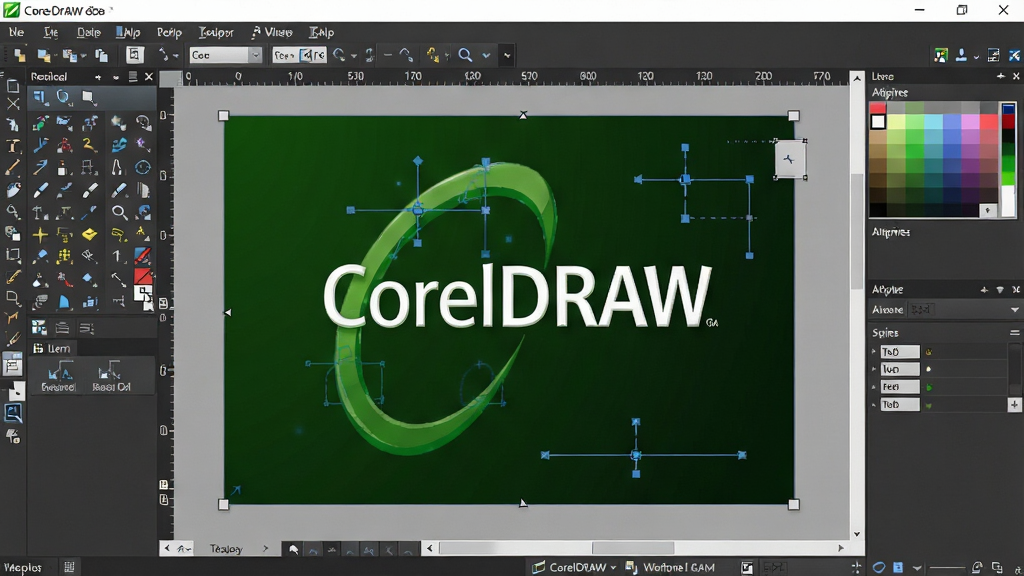Pick the white swatch in color palette
Screen dimensions: 1024x576
(878, 121)
